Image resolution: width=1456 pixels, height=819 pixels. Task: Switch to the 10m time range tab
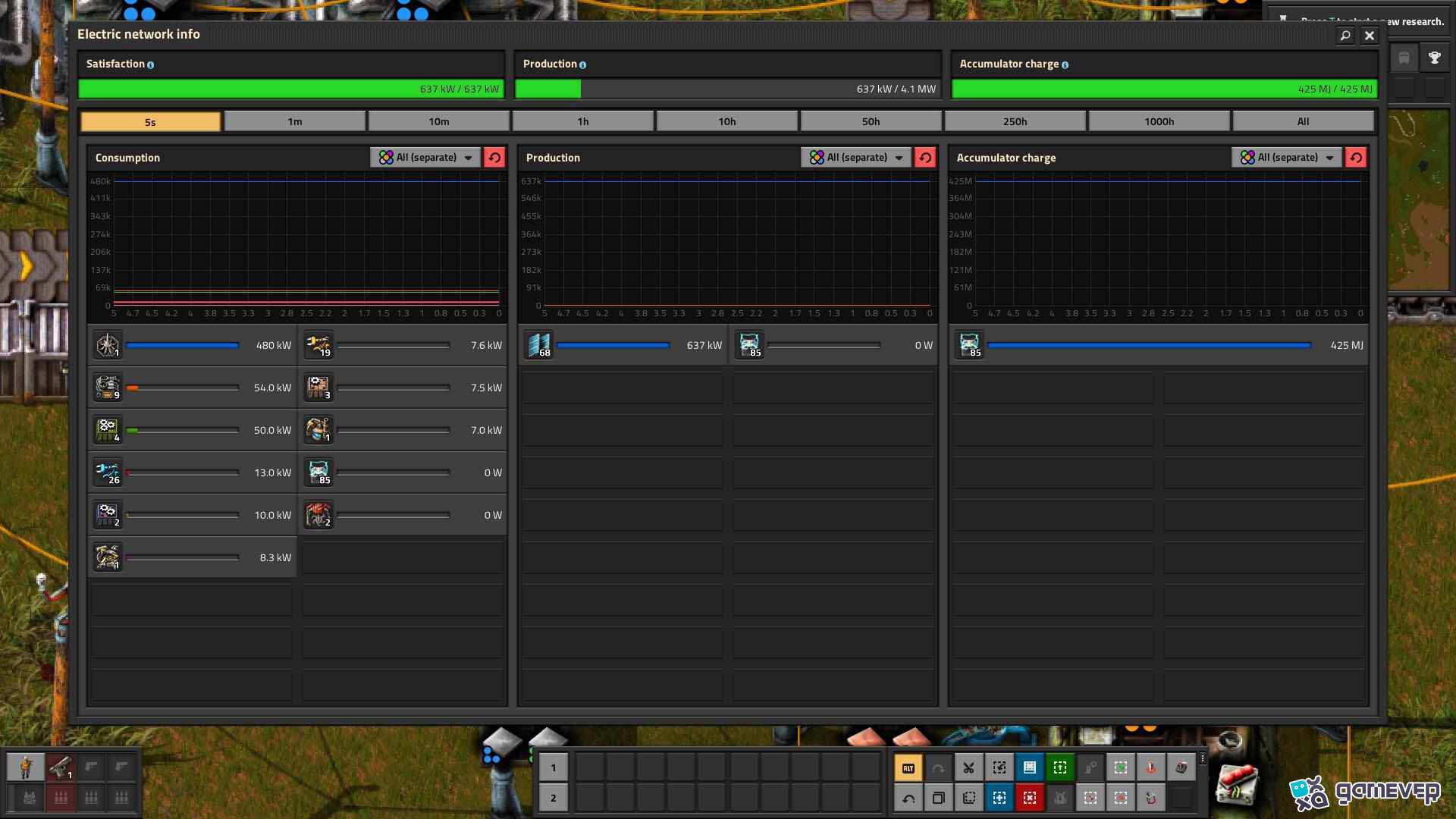tap(438, 121)
